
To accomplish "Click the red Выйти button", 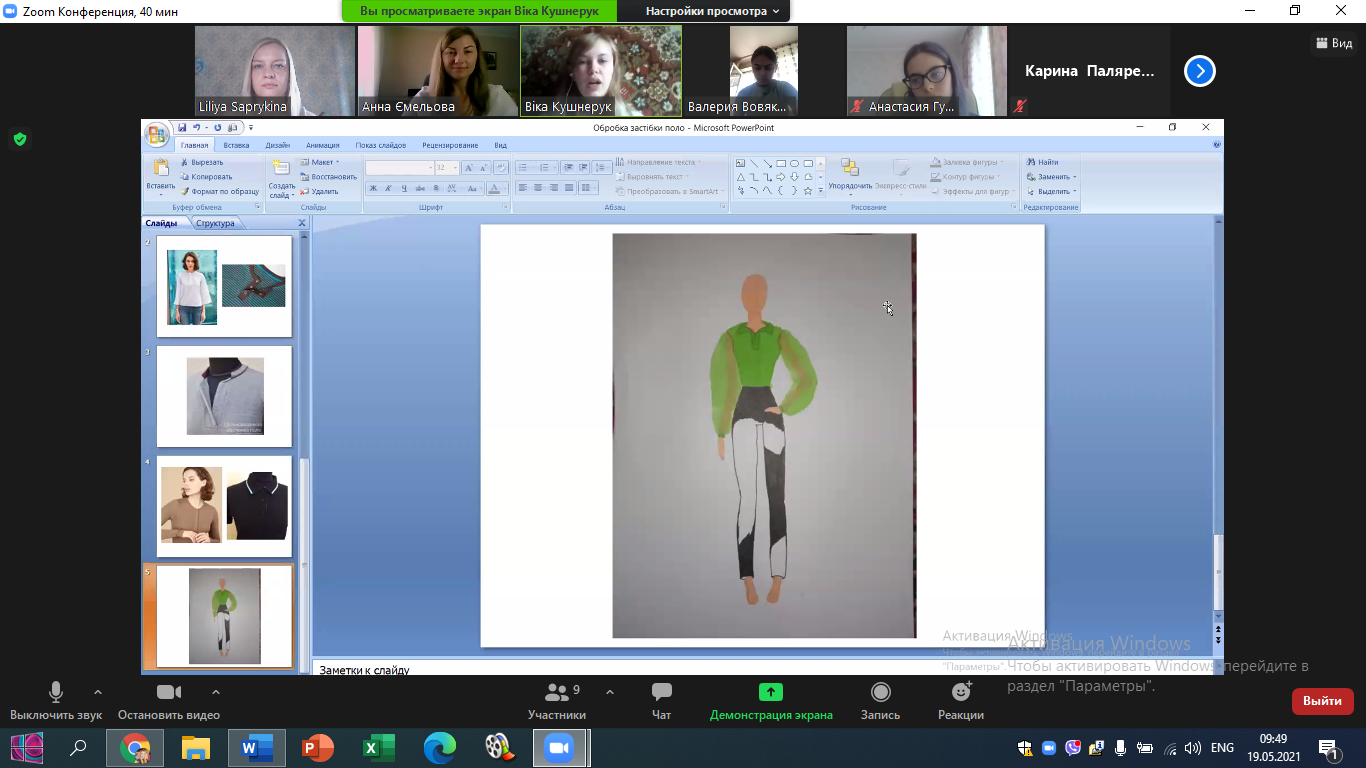I will (x=1322, y=701).
